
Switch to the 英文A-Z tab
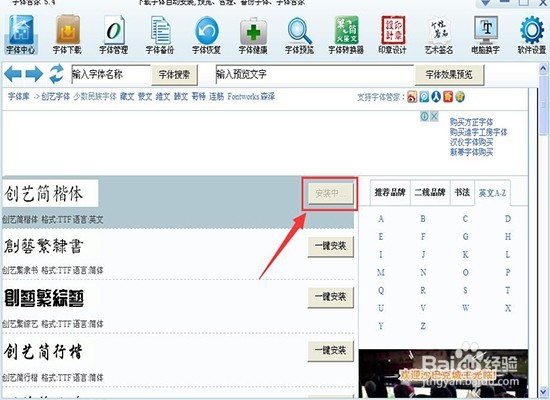[492, 193]
